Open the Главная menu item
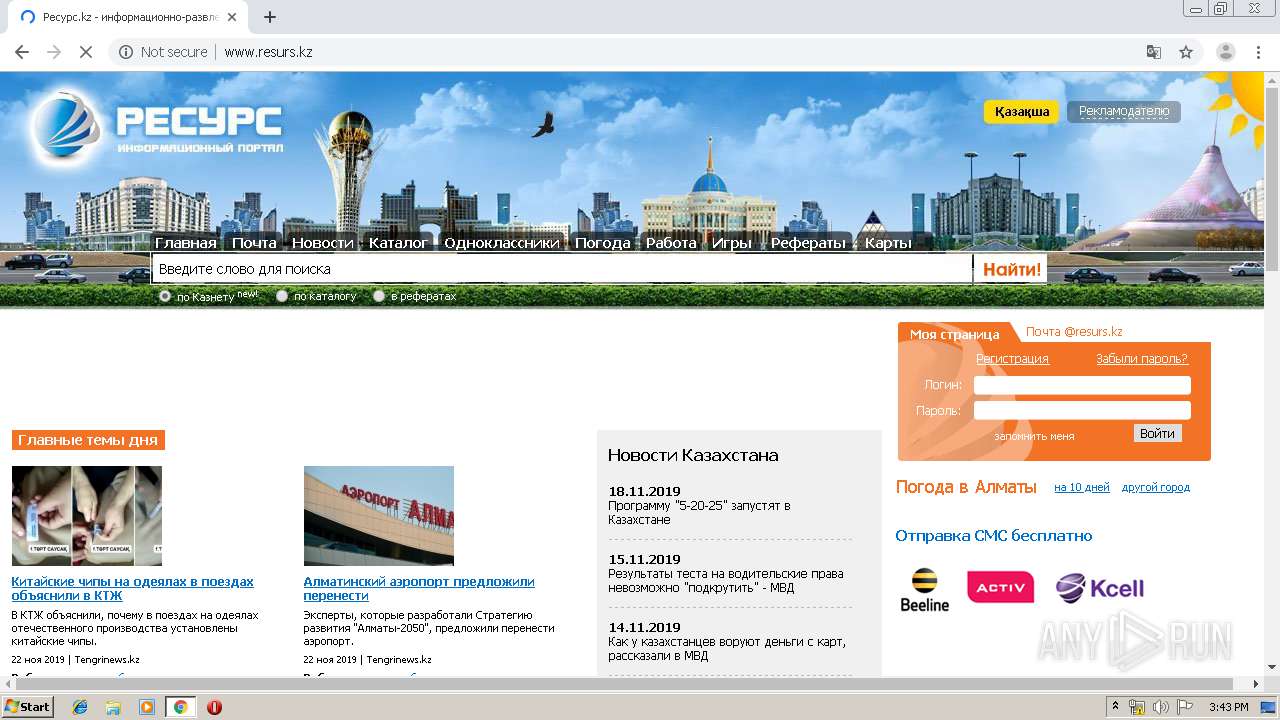The width and height of the screenshot is (1280, 720). pyautogui.click(x=185, y=243)
